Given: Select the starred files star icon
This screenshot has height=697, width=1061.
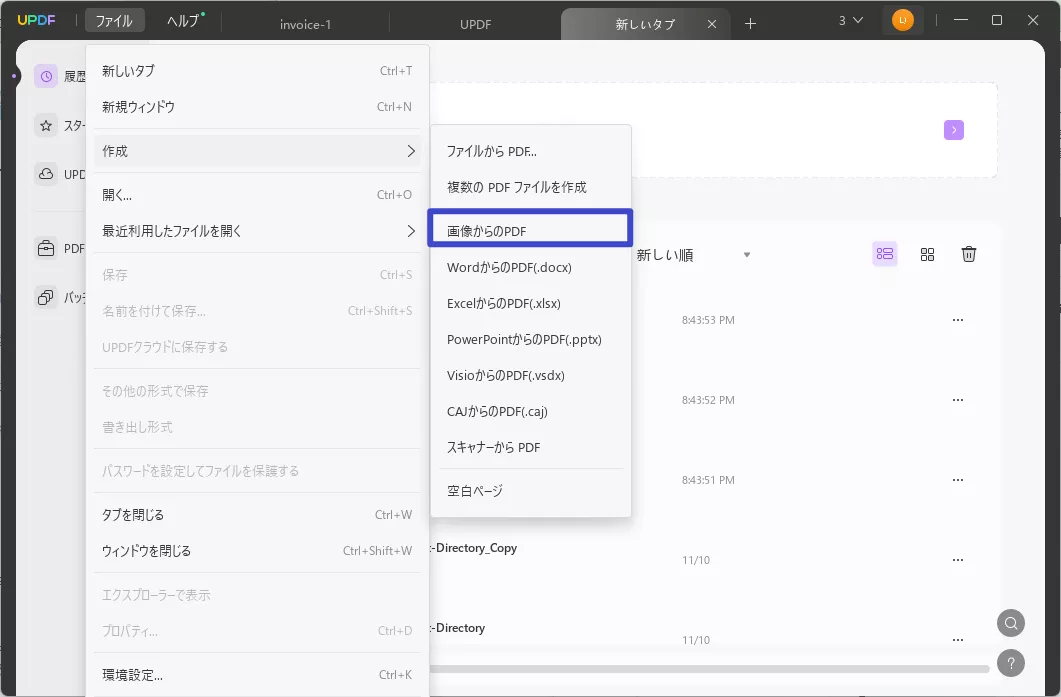Looking at the screenshot, I should (x=46, y=125).
